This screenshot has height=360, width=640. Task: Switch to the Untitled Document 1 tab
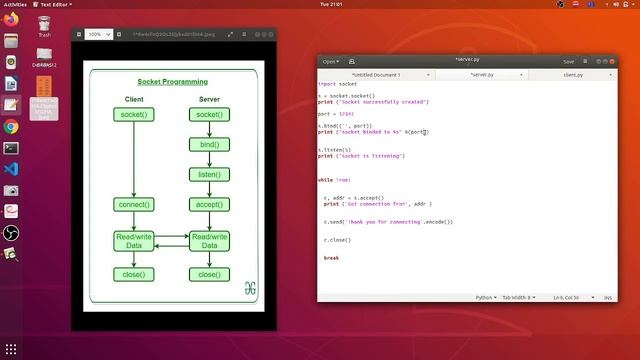[x=376, y=75]
